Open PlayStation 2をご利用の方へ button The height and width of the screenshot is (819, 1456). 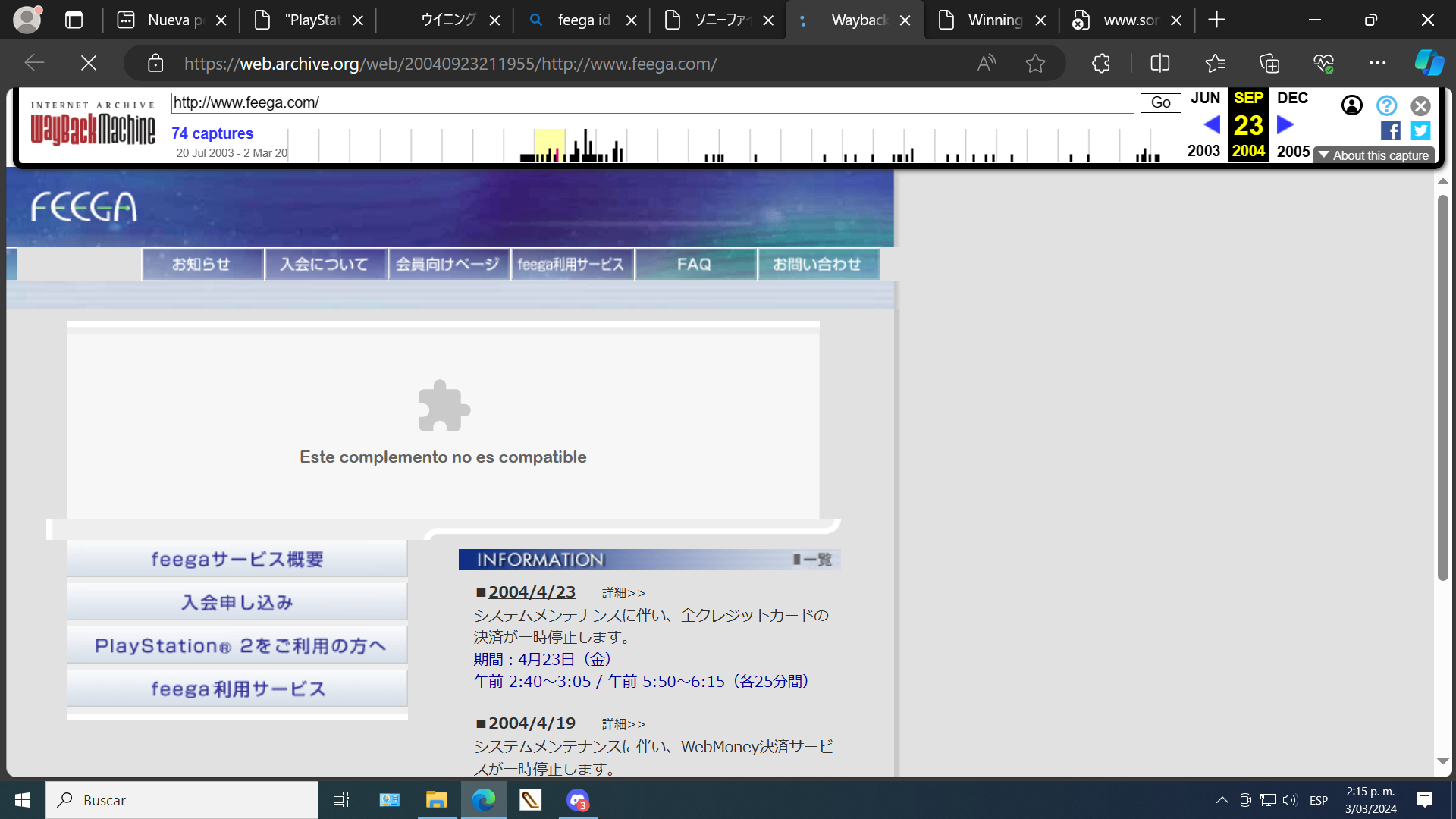[237, 645]
